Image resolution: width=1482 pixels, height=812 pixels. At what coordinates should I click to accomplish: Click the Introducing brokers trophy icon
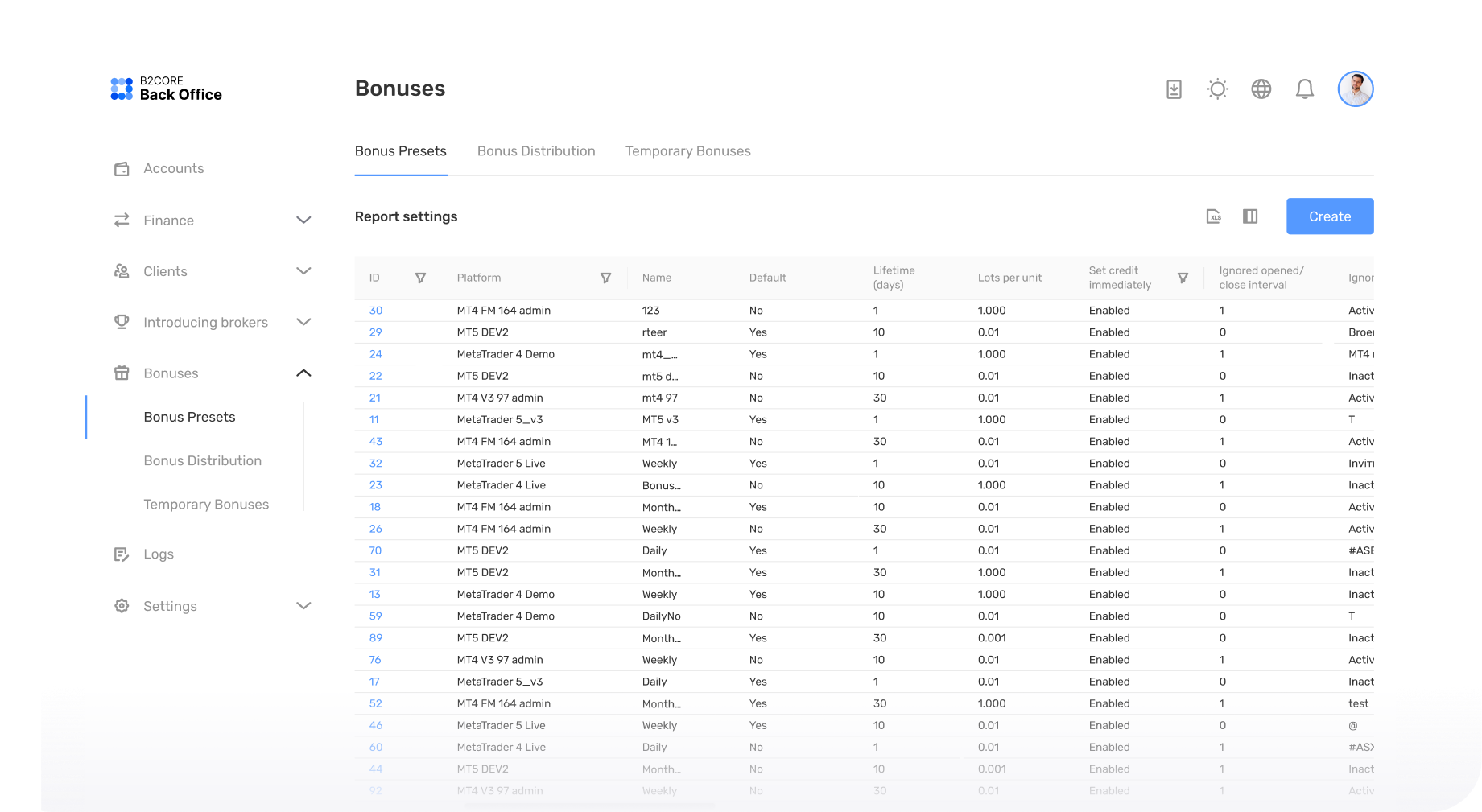[122, 322]
